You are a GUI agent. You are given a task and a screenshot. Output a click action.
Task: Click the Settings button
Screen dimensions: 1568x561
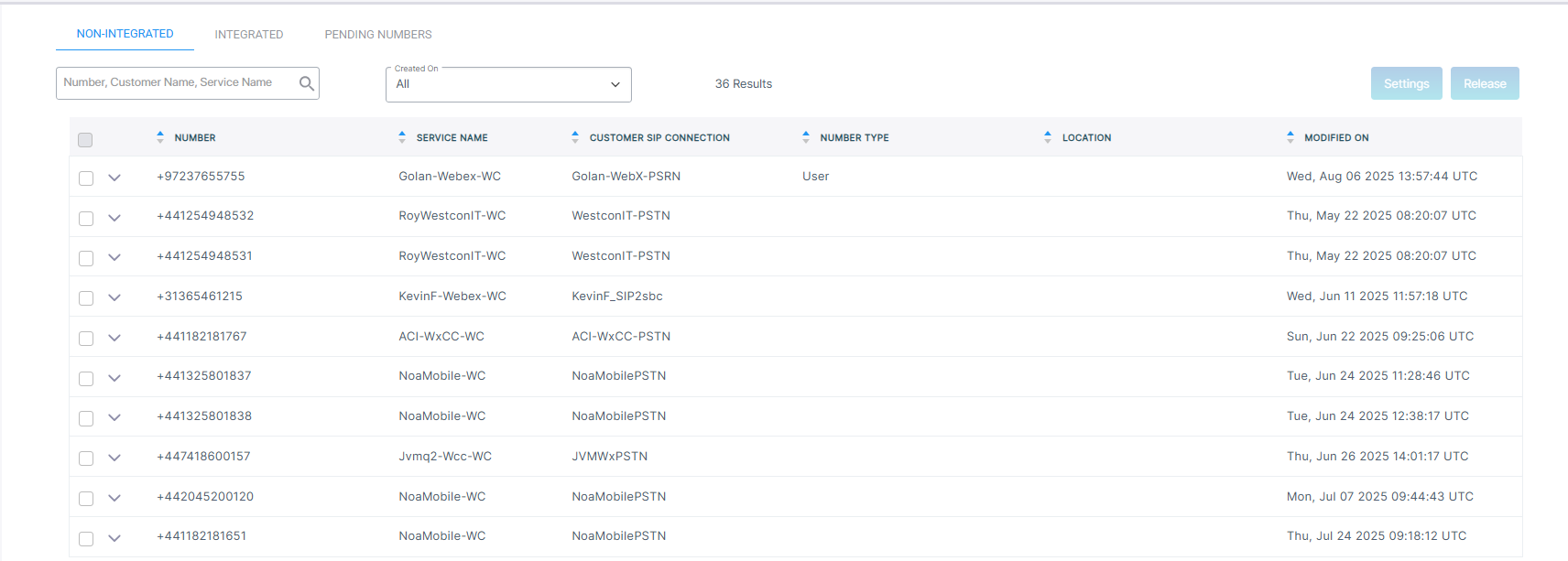click(1406, 83)
